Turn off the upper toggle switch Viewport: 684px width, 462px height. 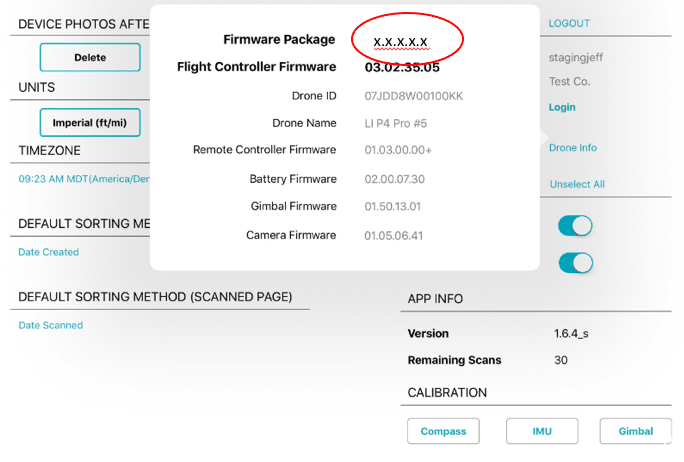[x=575, y=227]
